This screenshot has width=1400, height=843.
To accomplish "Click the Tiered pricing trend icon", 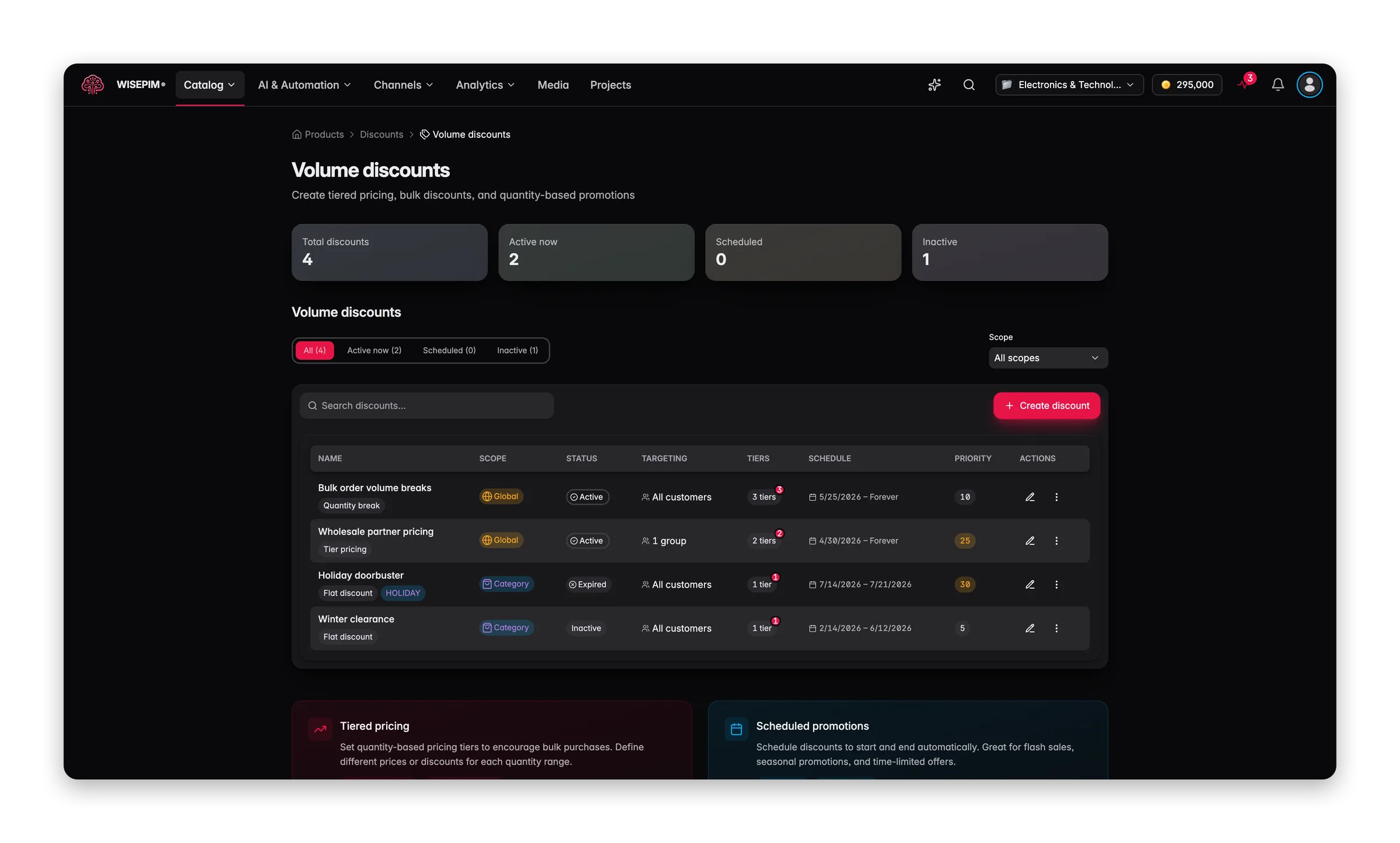I will click(320, 729).
